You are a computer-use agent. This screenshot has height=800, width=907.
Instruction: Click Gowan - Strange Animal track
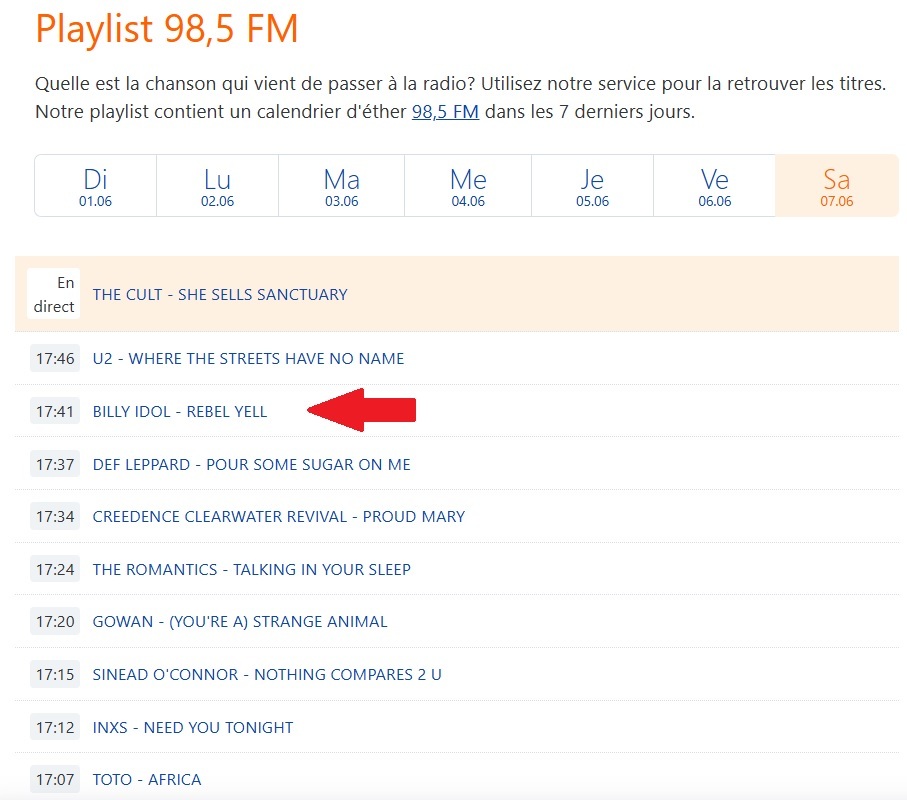tap(239, 622)
